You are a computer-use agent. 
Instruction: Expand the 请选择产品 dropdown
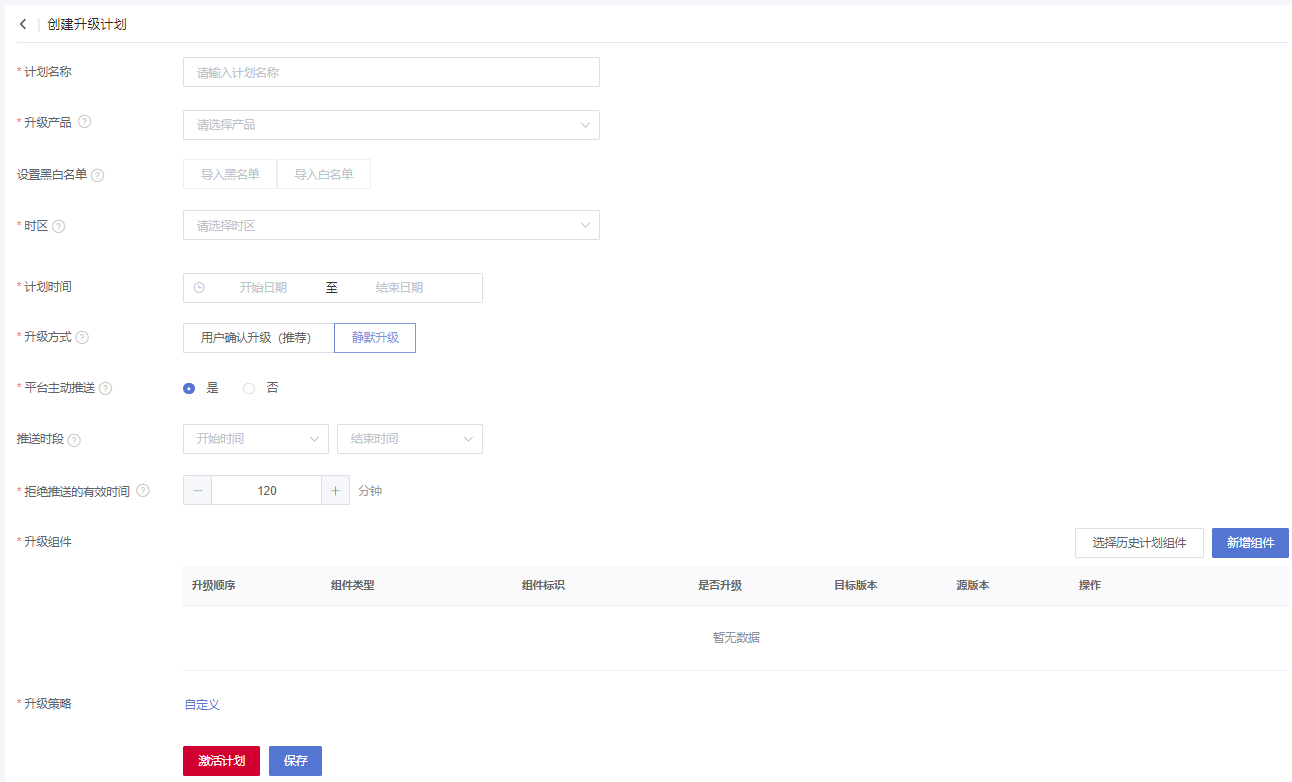click(391, 125)
